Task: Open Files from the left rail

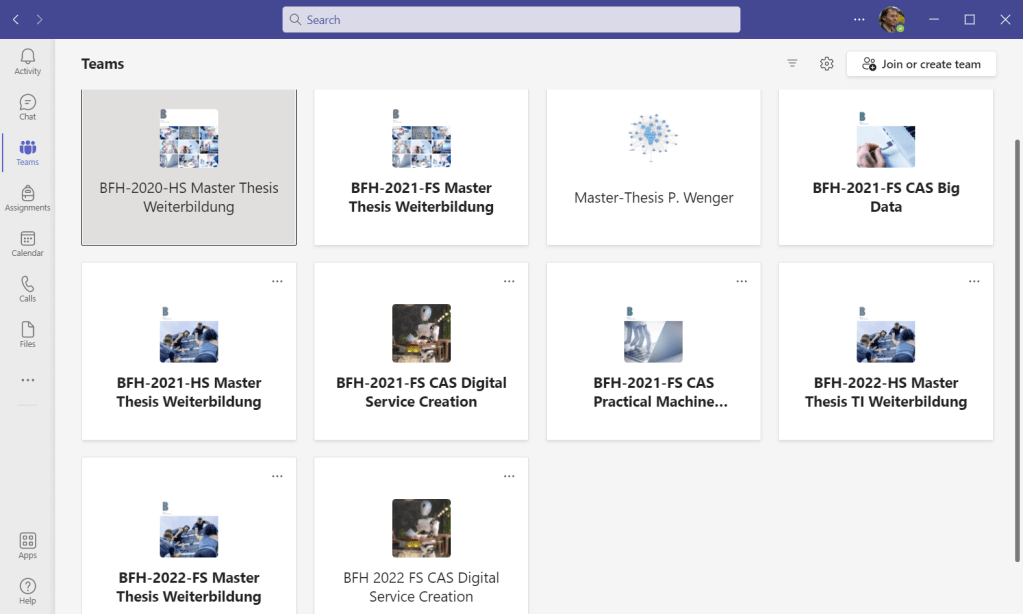Action: (27, 334)
